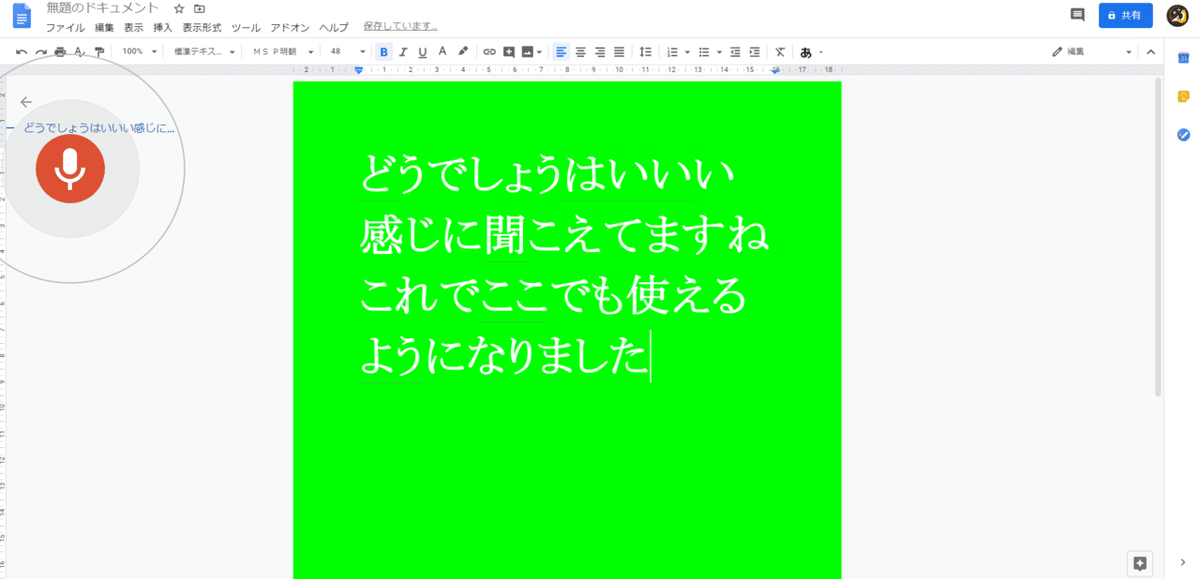This screenshot has height=579, width=1200.
Task: Open the MS P明朝 font dropdown
Action: (283, 51)
